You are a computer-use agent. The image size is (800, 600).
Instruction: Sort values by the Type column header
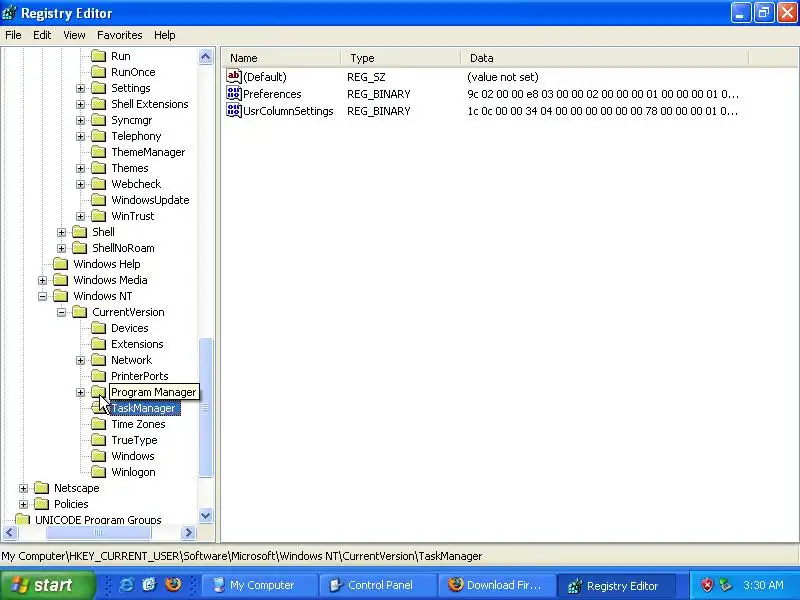pyautogui.click(x=401, y=58)
